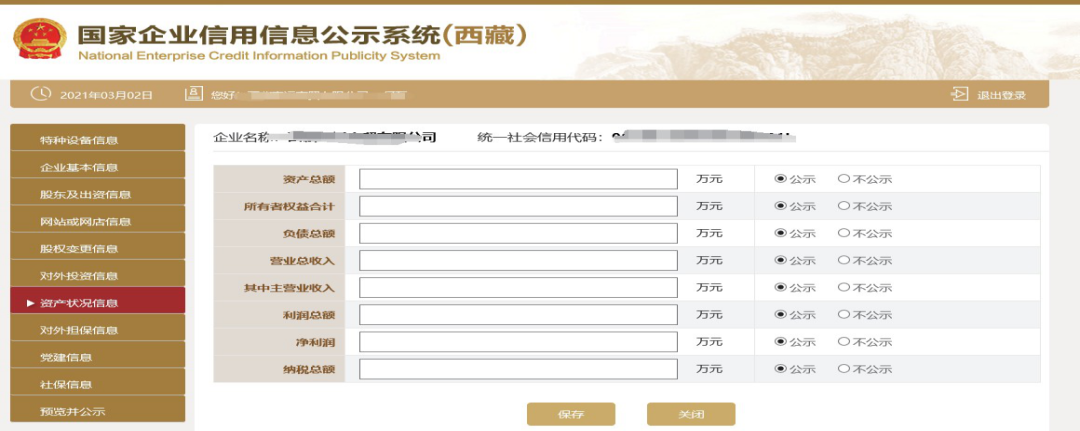Viewport: 1080px width, 431px height.
Task: Click the arrow marker beside 资产状况信息
Action: pyautogui.click(x=30, y=303)
